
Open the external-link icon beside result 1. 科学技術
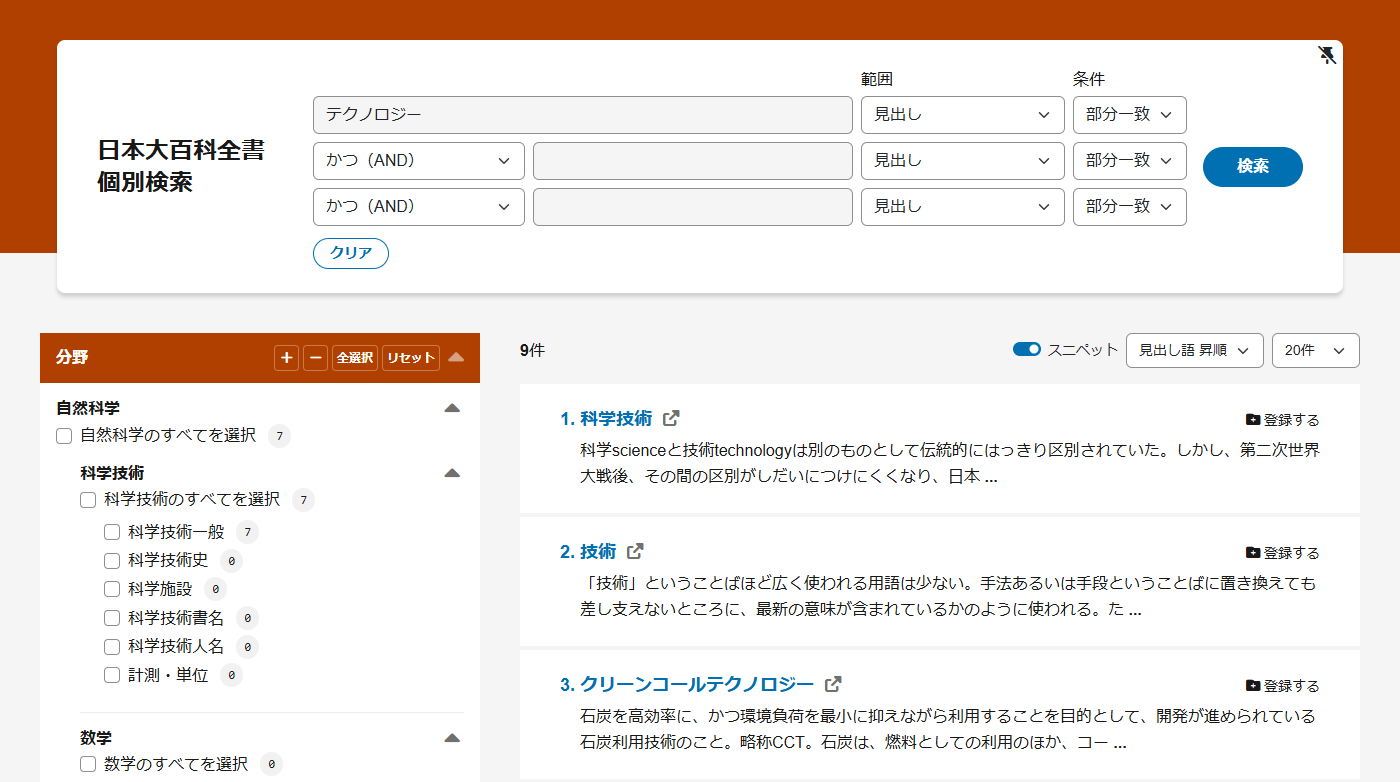tap(672, 418)
